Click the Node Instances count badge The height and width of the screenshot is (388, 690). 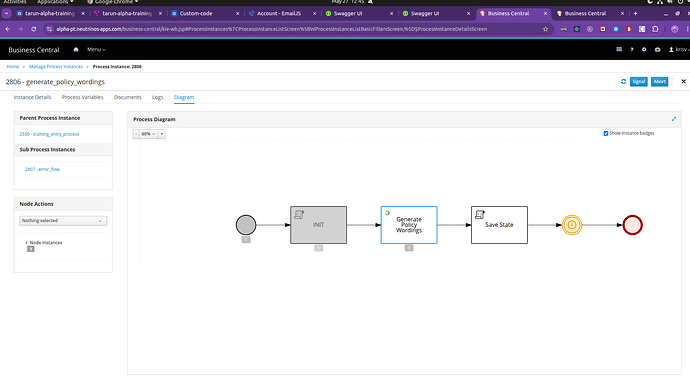(31, 249)
